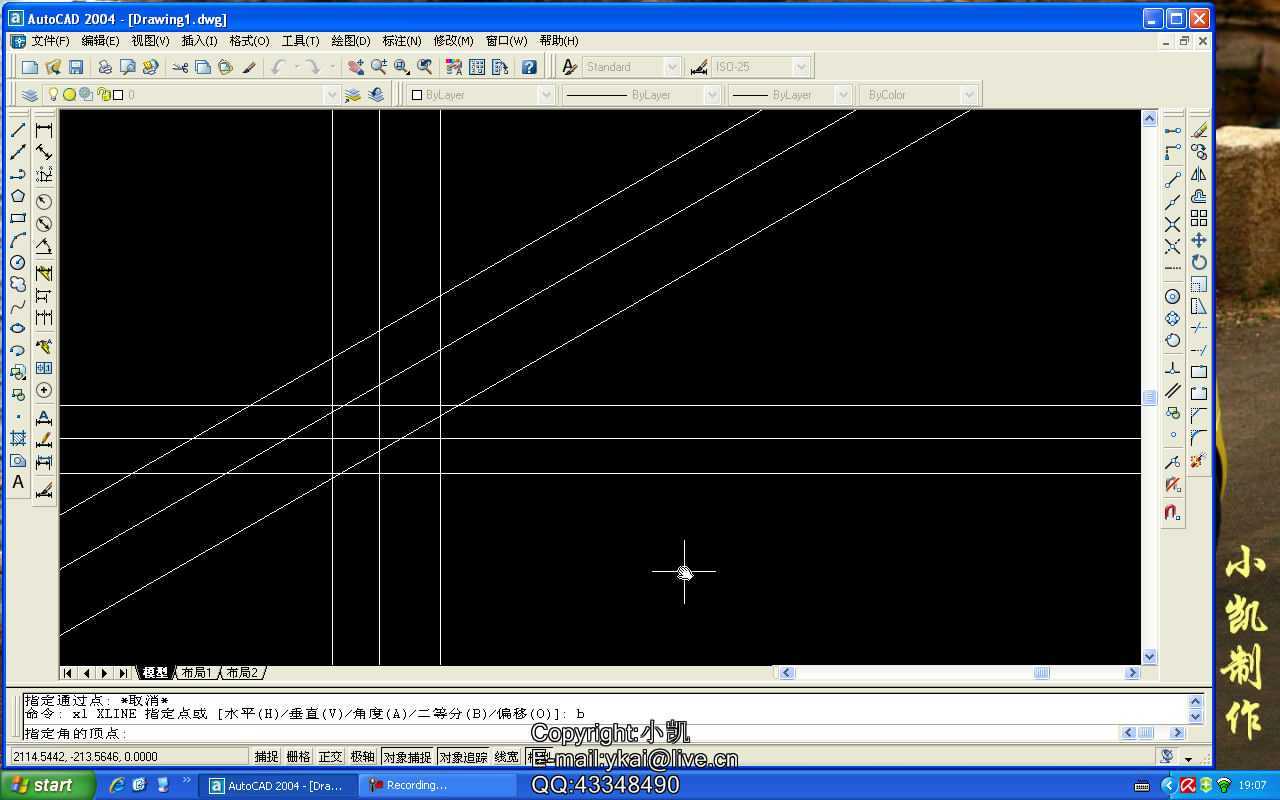This screenshot has width=1280, height=800.
Task: Click the Save icon in toolbar
Action: click(76, 67)
